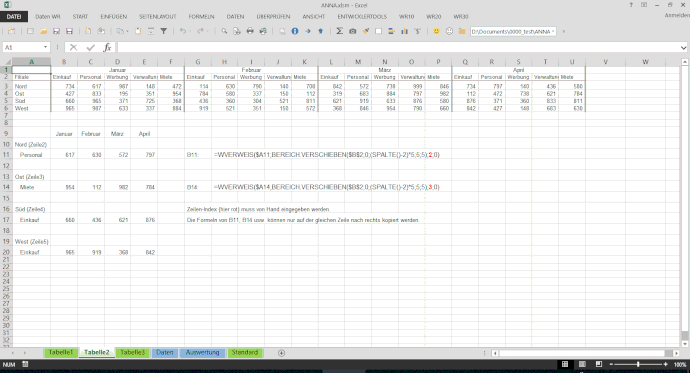This screenshot has width=690, height=373.
Task: Switch to Normal view in status bar
Action: 565,364
